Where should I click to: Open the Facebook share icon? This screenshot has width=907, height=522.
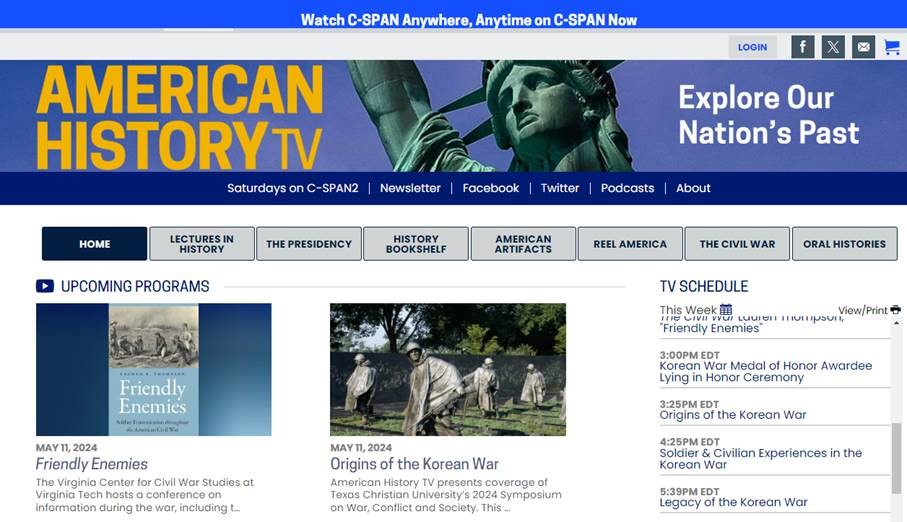click(x=802, y=47)
